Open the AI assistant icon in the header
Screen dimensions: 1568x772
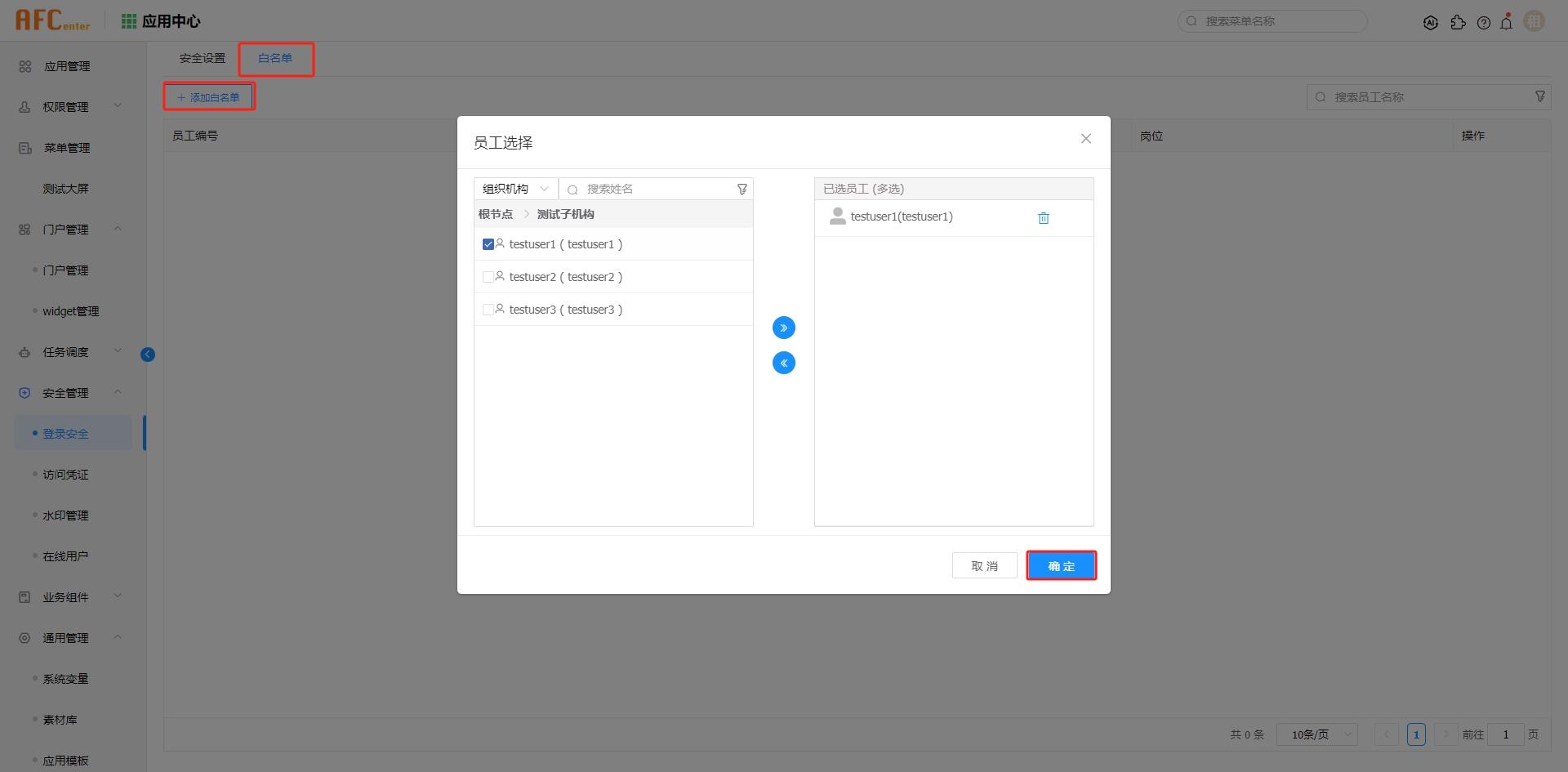[1432, 21]
